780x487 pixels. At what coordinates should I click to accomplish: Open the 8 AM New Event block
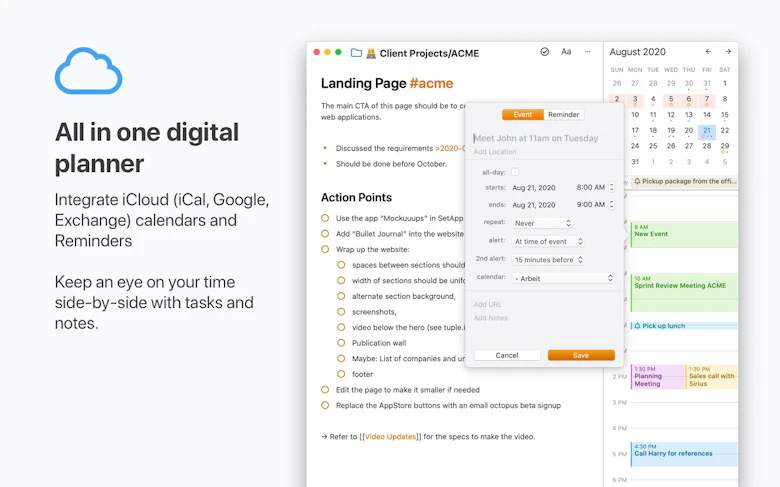click(684, 234)
